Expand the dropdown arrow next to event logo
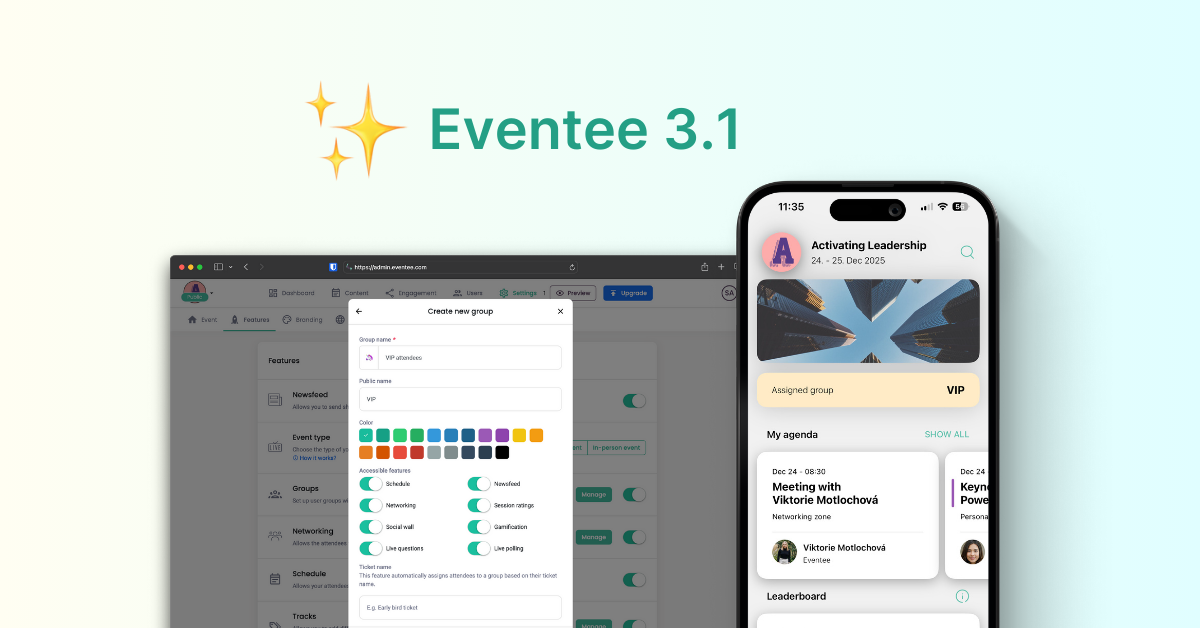 click(212, 293)
